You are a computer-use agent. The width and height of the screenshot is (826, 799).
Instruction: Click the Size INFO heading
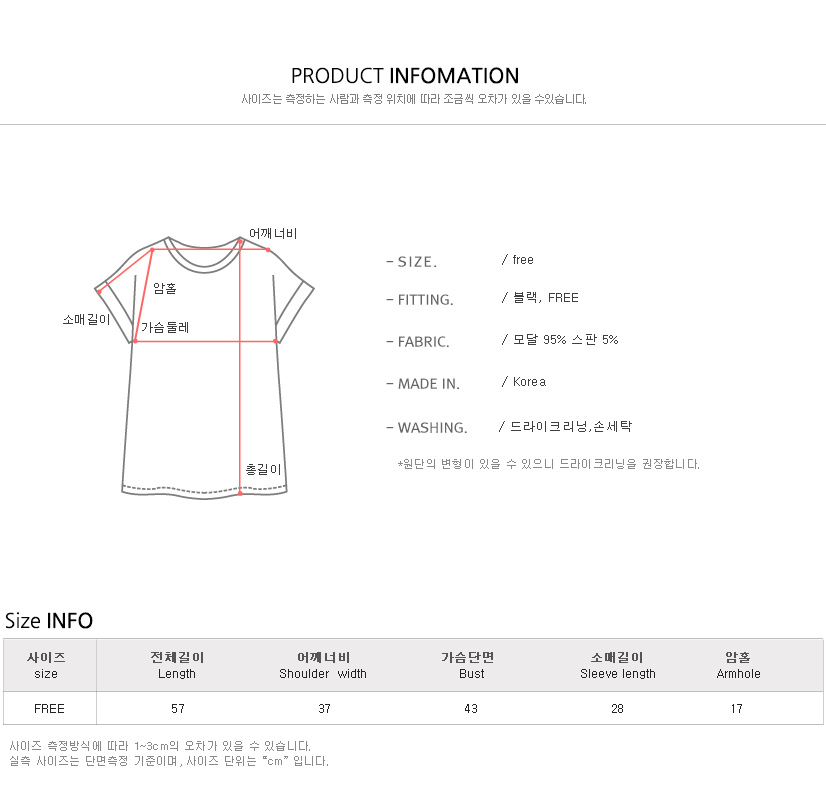49,620
